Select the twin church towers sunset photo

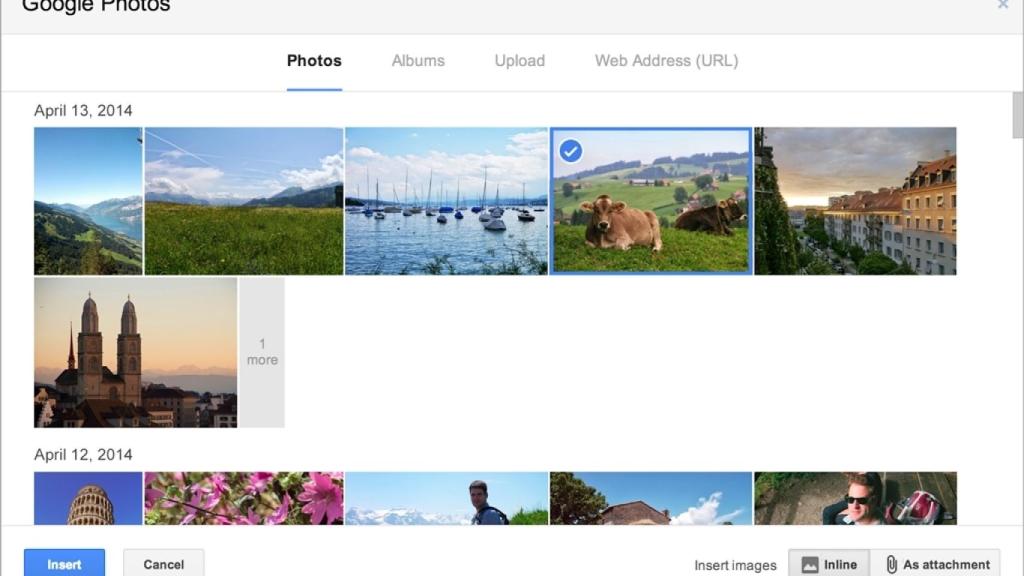(x=133, y=352)
